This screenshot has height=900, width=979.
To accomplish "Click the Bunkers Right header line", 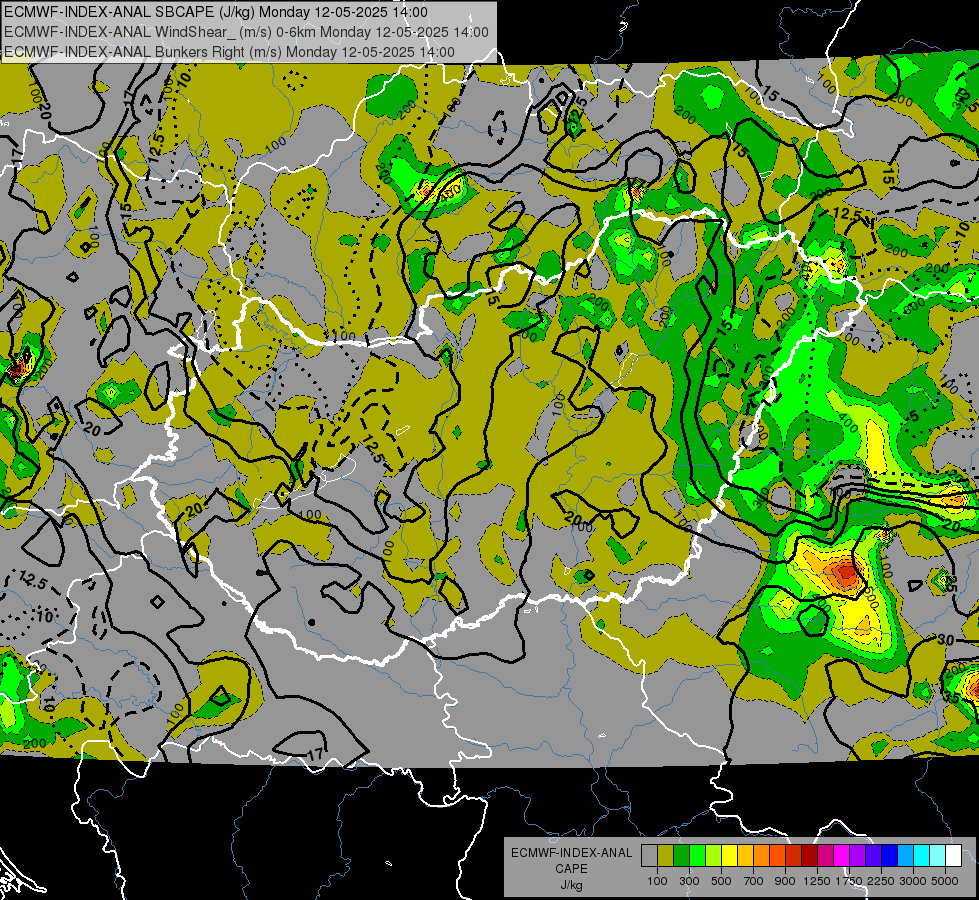I will pos(229,52).
